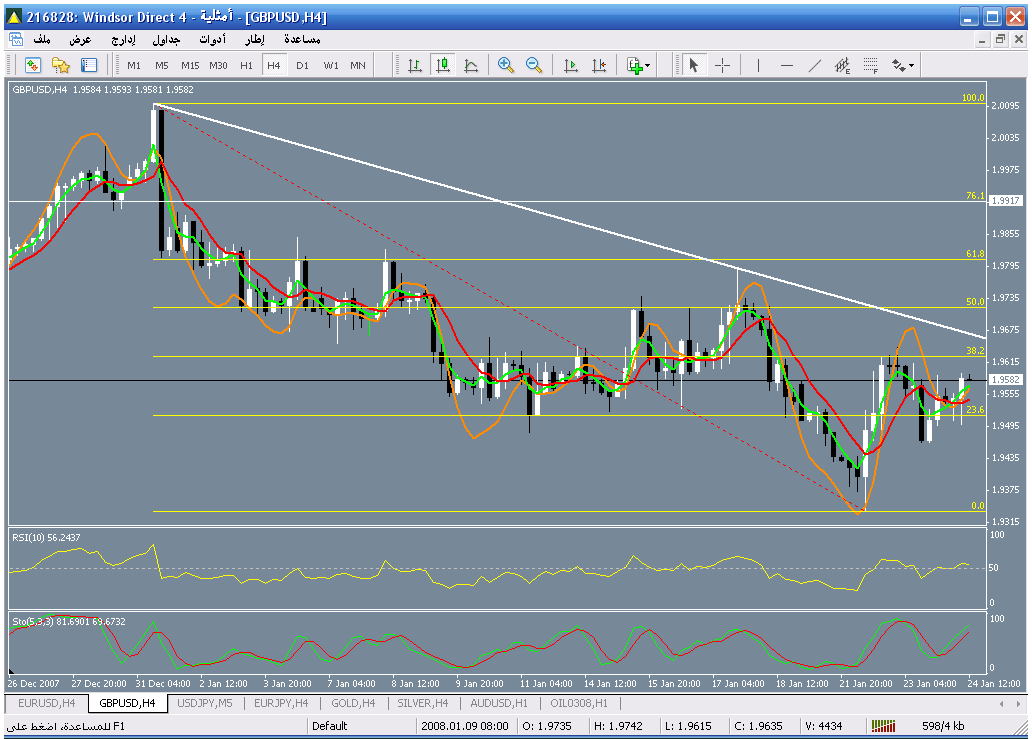1032x739 pixels.
Task: Choose the M15 timeframe button
Action: point(189,65)
